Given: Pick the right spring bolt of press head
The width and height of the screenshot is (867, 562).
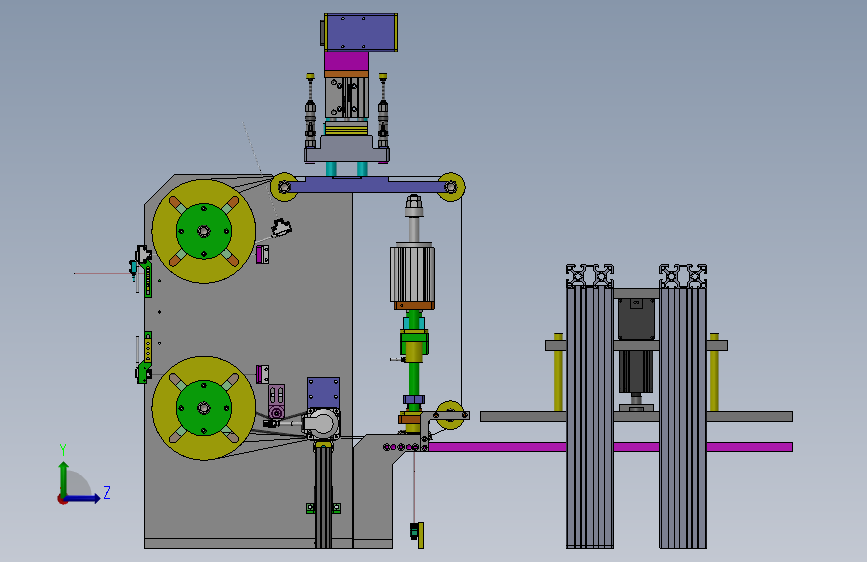Looking at the screenshot, I should tap(383, 110).
